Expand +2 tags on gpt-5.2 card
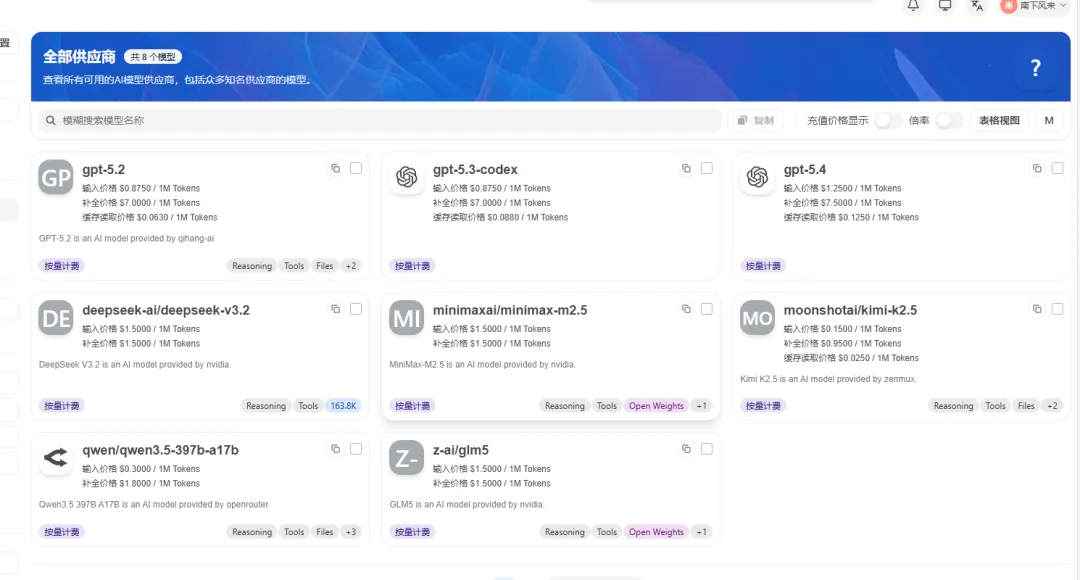Screen dimensions: 1080x580 tap(351, 265)
